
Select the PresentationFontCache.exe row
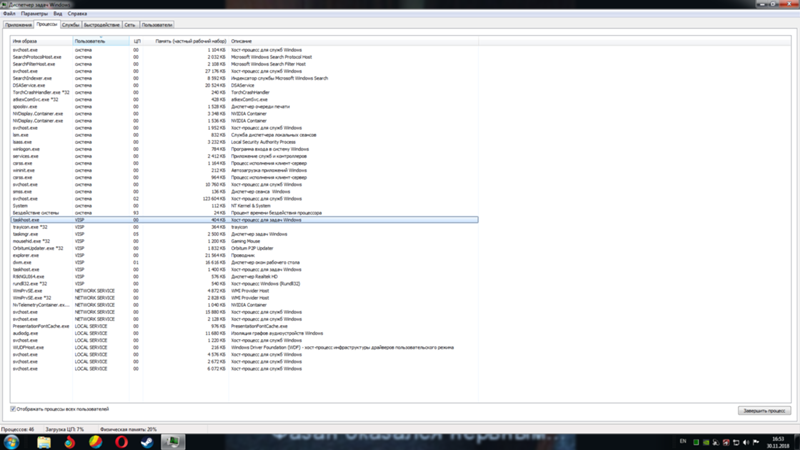click(x=244, y=327)
